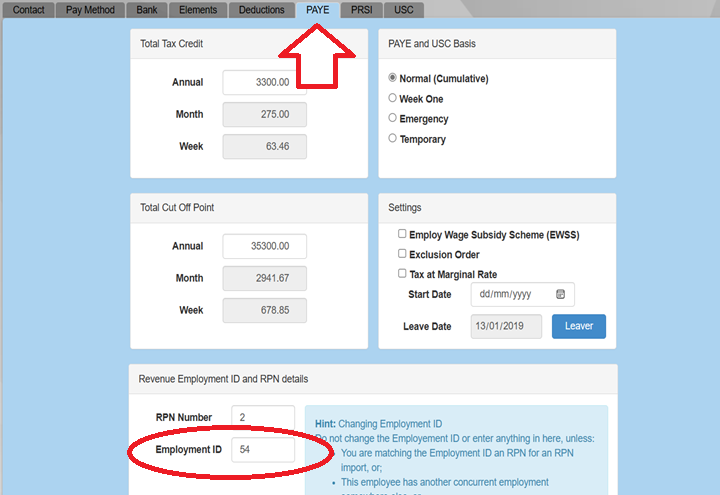Open the PRSI tab

click(361, 10)
